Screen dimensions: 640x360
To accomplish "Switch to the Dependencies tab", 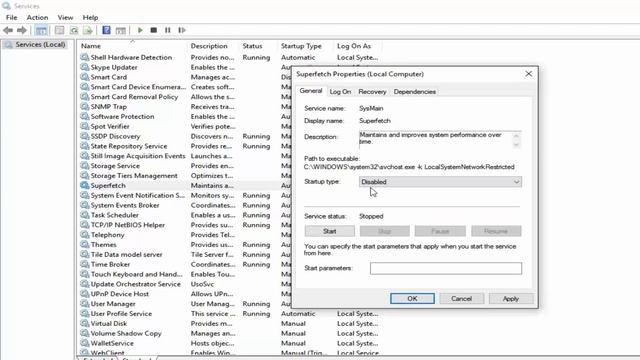I will point(414,92).
